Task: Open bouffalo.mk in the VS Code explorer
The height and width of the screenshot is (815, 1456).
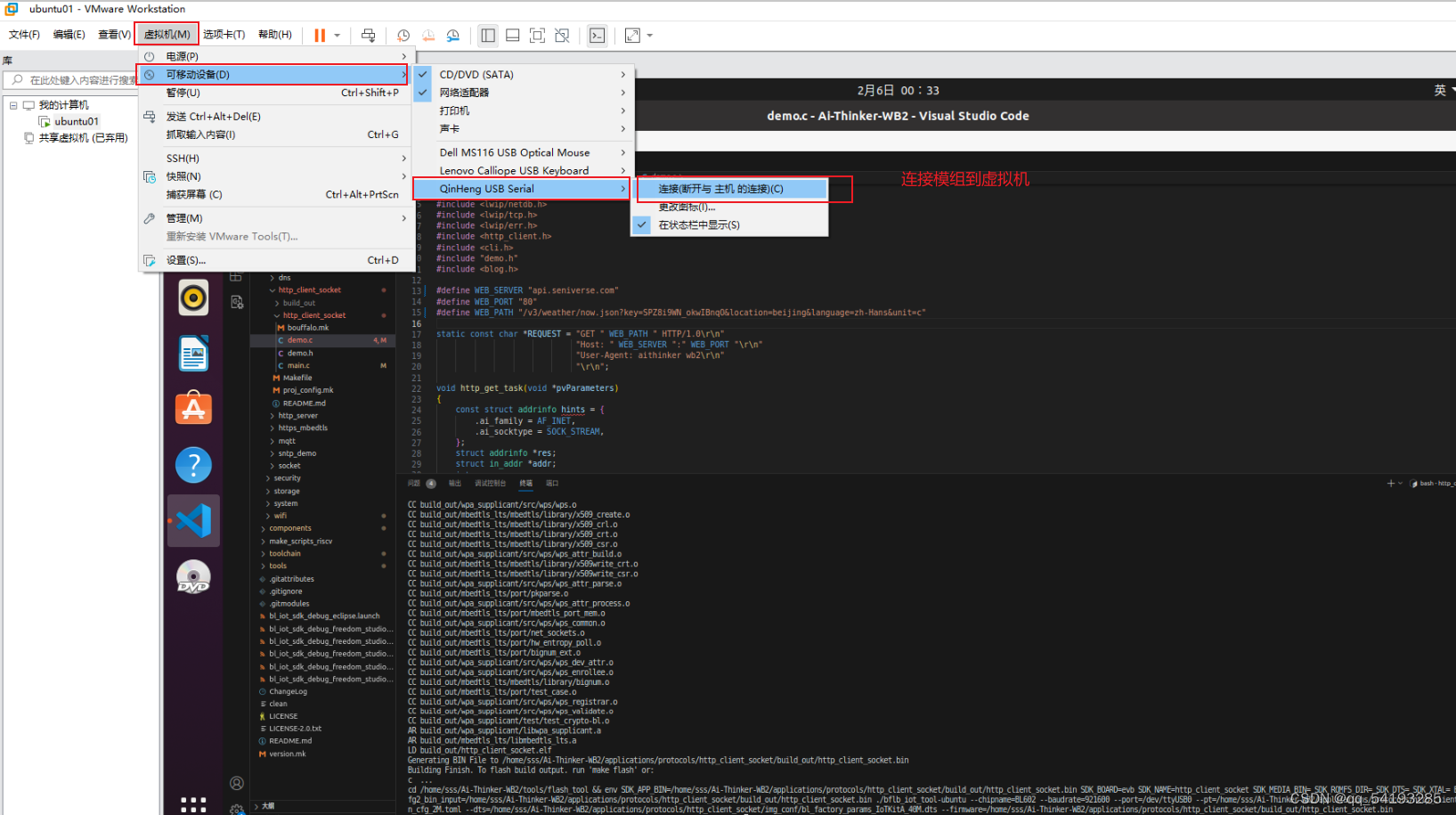Action: pyautogui.click(x=308, y=328)
